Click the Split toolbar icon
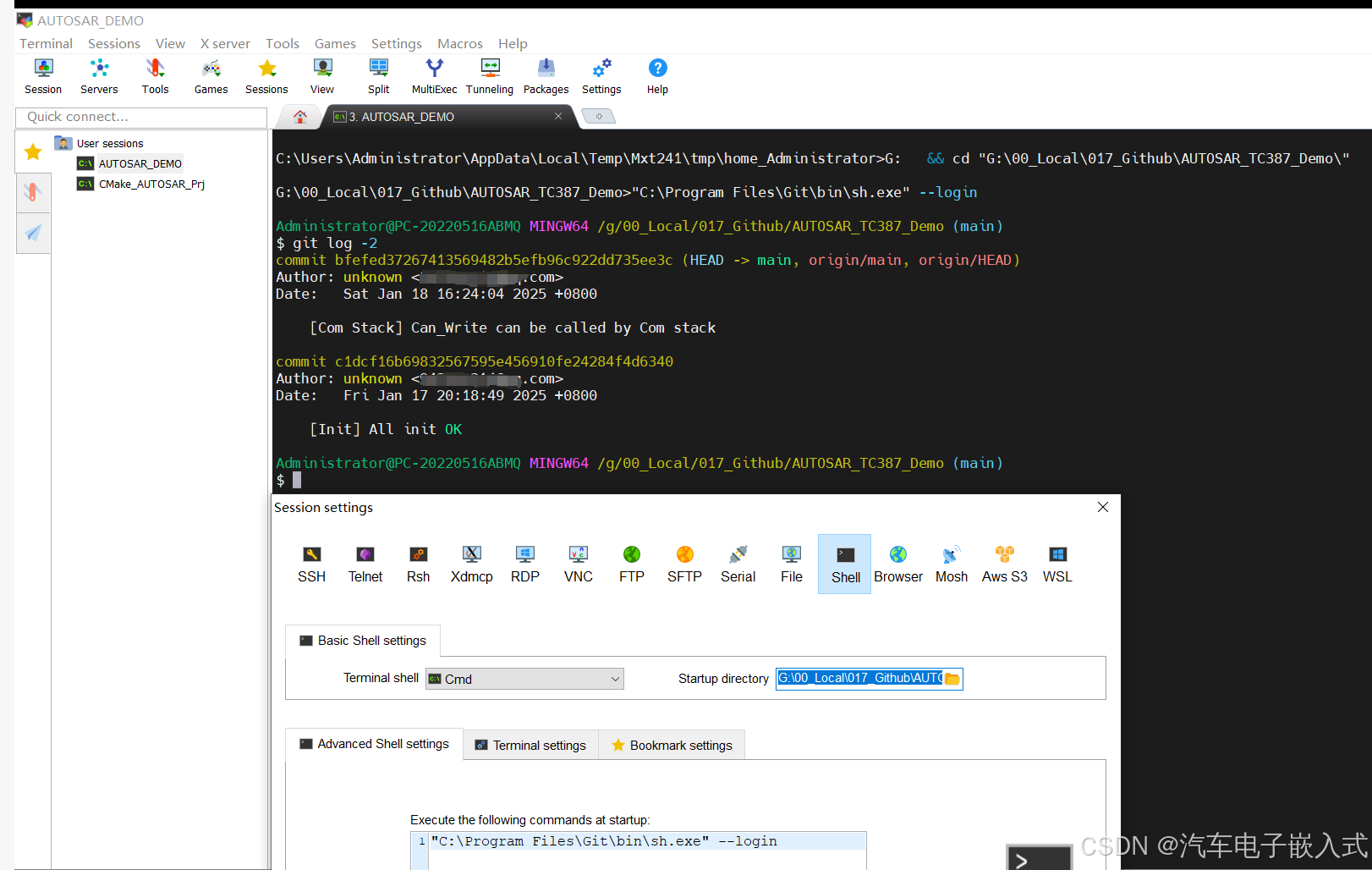This screenshot has width=1372, height=870. [x=378, y=76]
